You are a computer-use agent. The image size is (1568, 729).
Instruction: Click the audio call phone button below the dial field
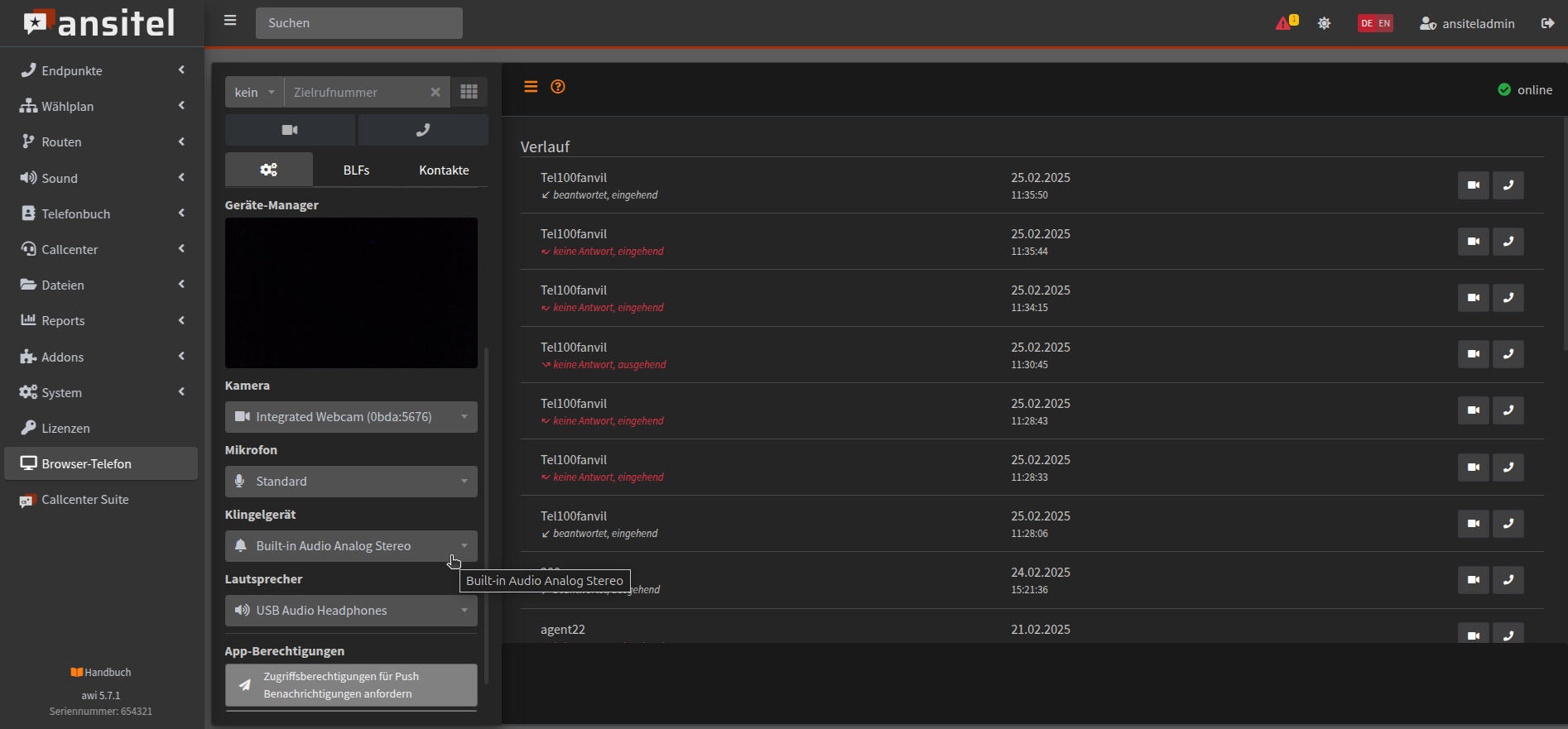(423, 130)
